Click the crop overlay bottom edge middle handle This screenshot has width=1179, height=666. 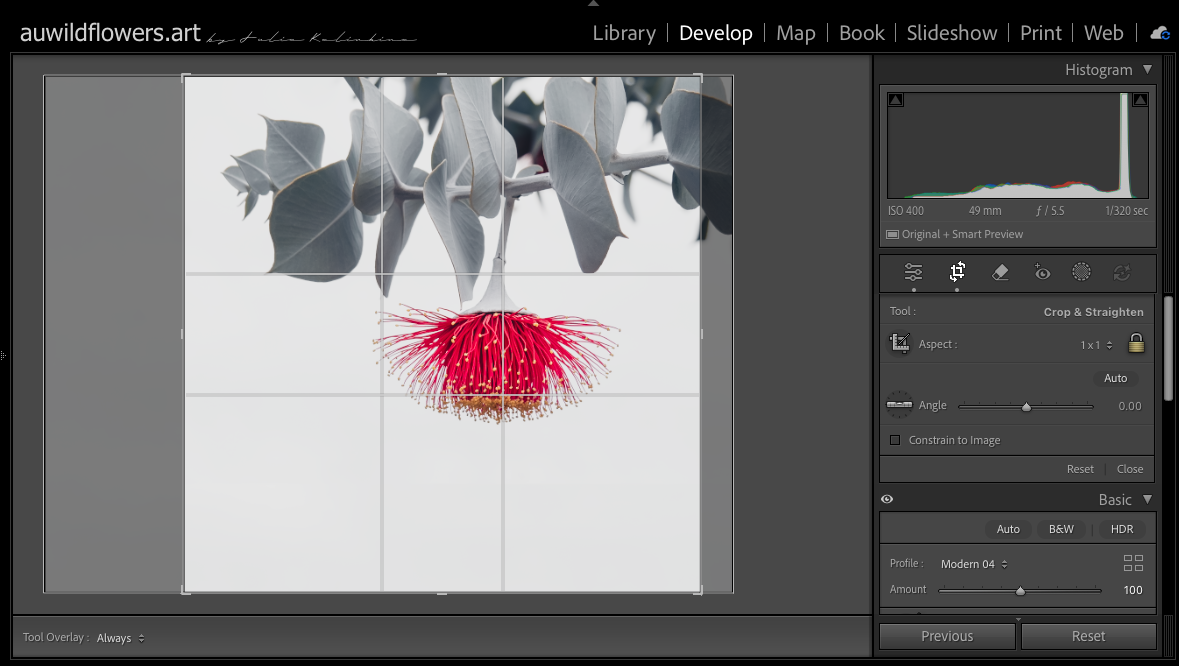(442, 593)
